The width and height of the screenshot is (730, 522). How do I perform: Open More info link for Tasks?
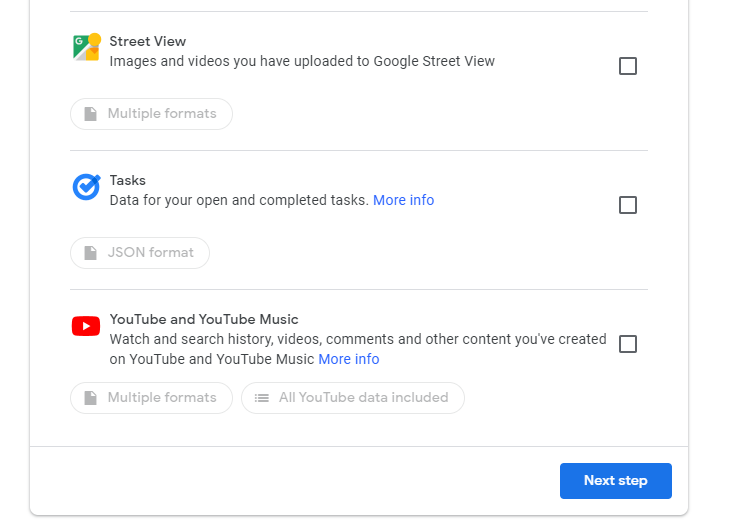[404, 200]
